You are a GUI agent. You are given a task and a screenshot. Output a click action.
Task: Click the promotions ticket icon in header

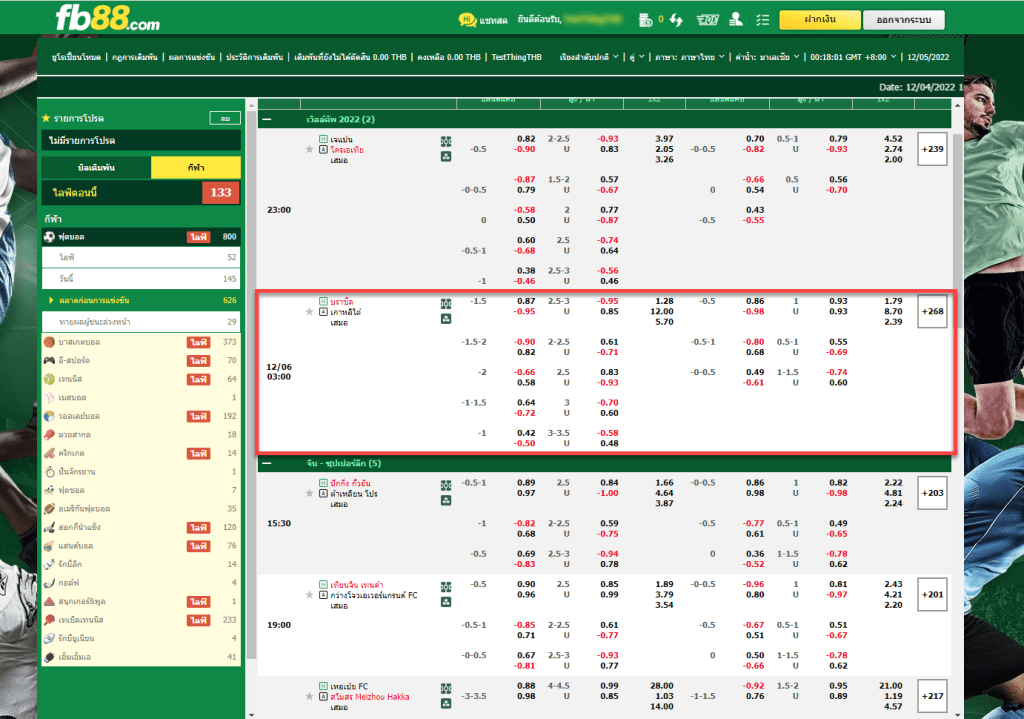point(707,19)
